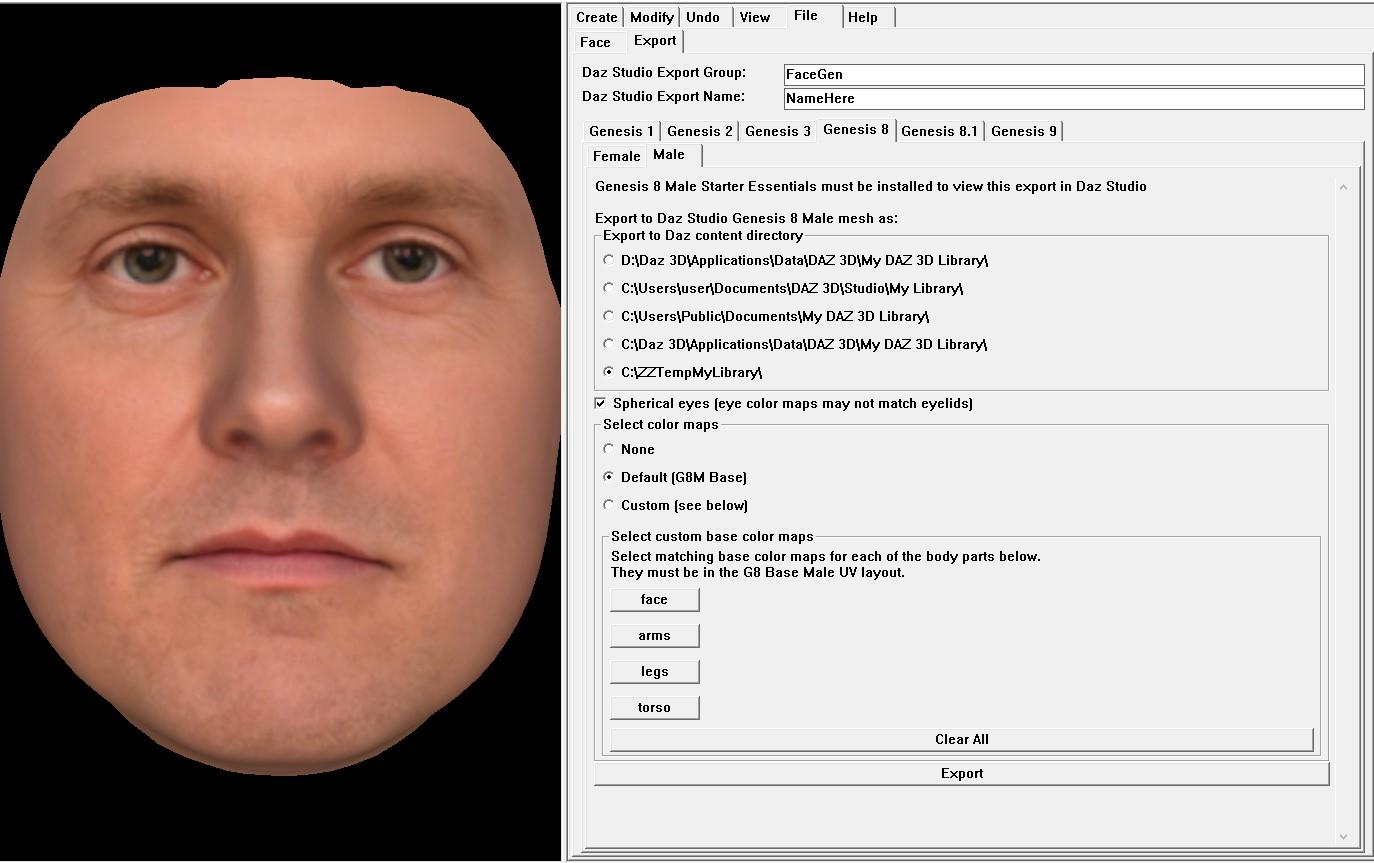Click the legs color map button

point(655,672)
